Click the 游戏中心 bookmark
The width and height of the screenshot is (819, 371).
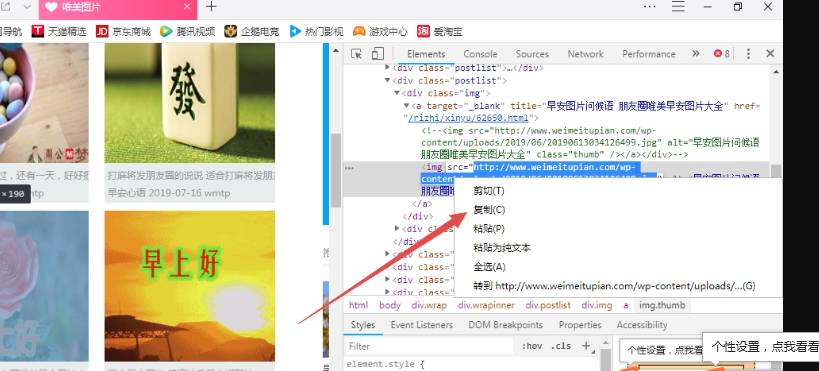[380, 31]
